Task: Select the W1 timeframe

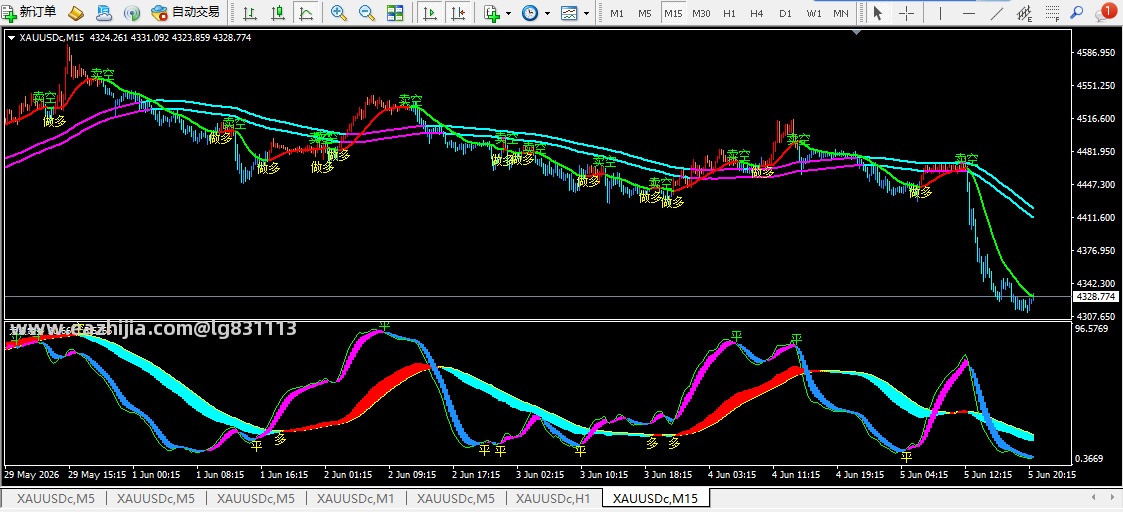Action: (x=814, y=13)
